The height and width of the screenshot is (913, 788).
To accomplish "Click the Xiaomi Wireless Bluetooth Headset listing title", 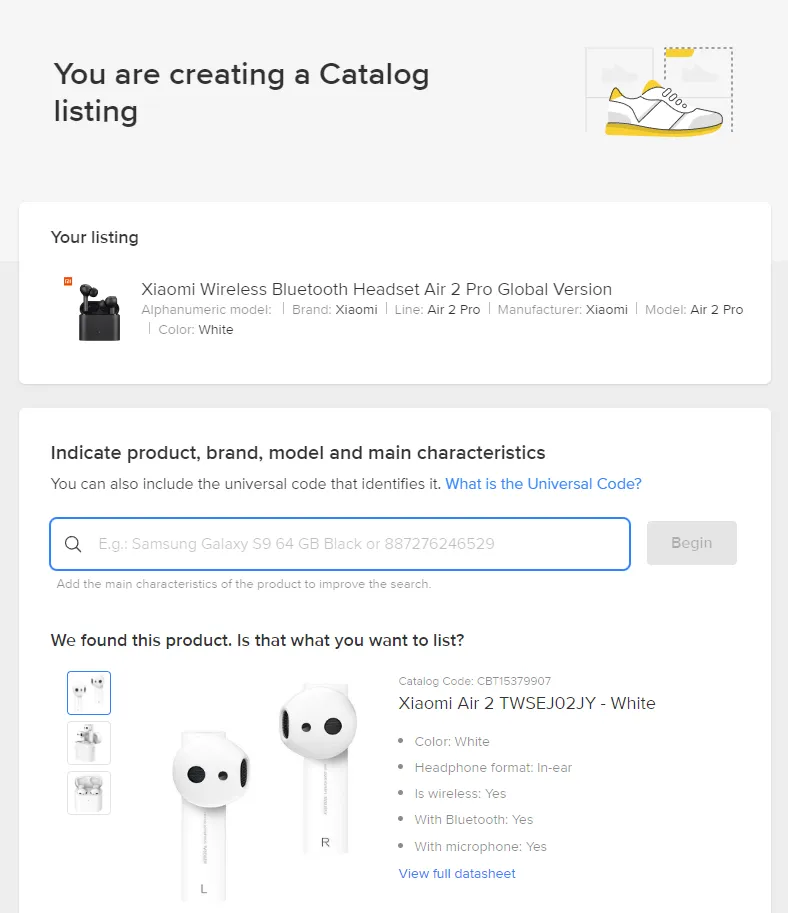I will (x=376, y=289).
